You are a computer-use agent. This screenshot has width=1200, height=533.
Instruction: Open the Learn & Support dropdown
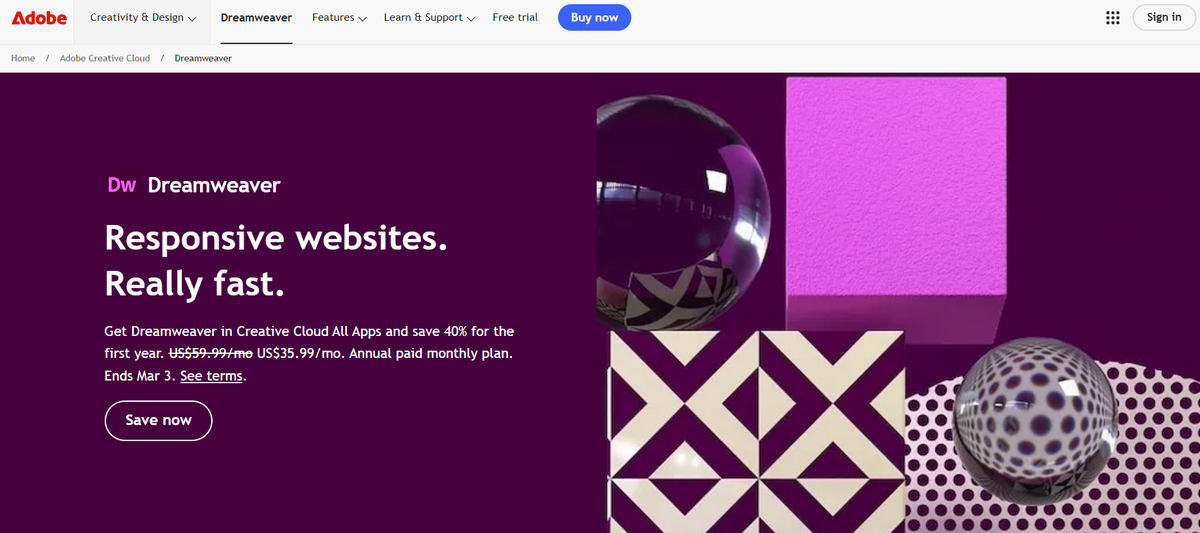pos(430,18)
